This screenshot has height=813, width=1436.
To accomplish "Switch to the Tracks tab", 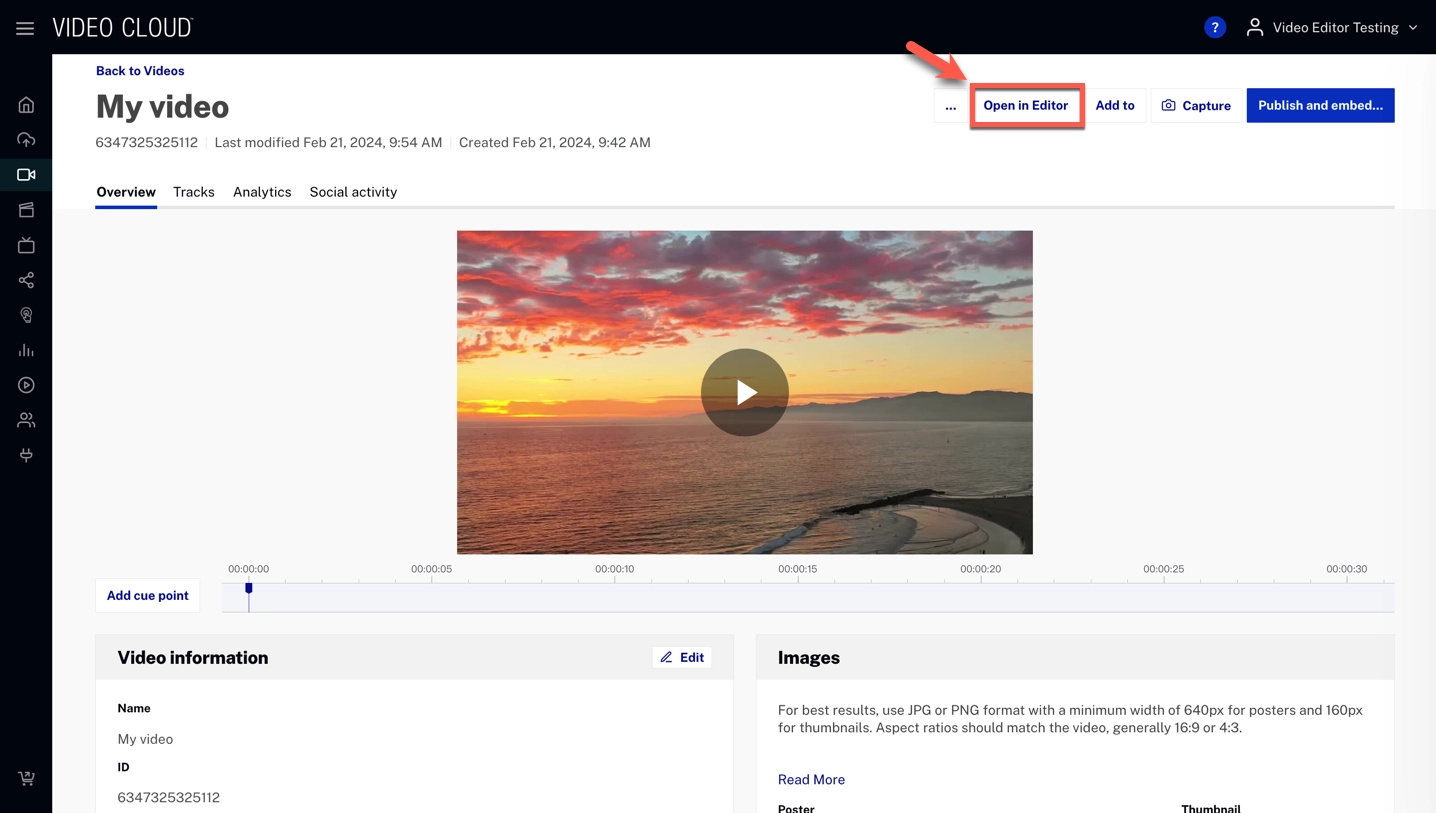I will tap(193, 192).
